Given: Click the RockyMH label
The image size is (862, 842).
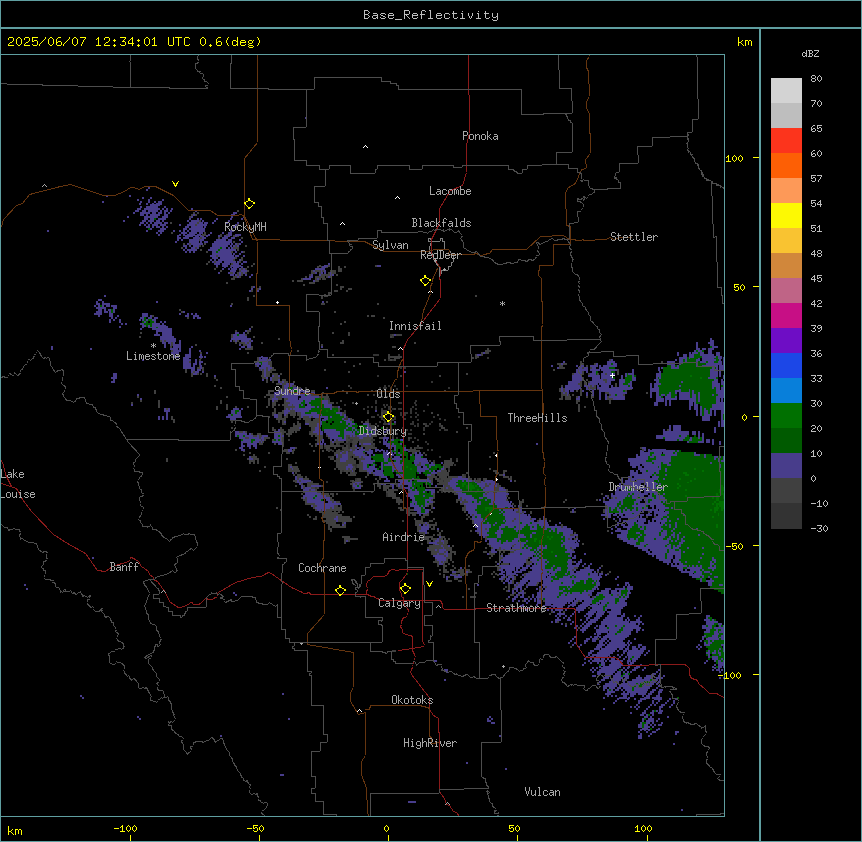Looking at the screenshot, I should click(245, 226).
